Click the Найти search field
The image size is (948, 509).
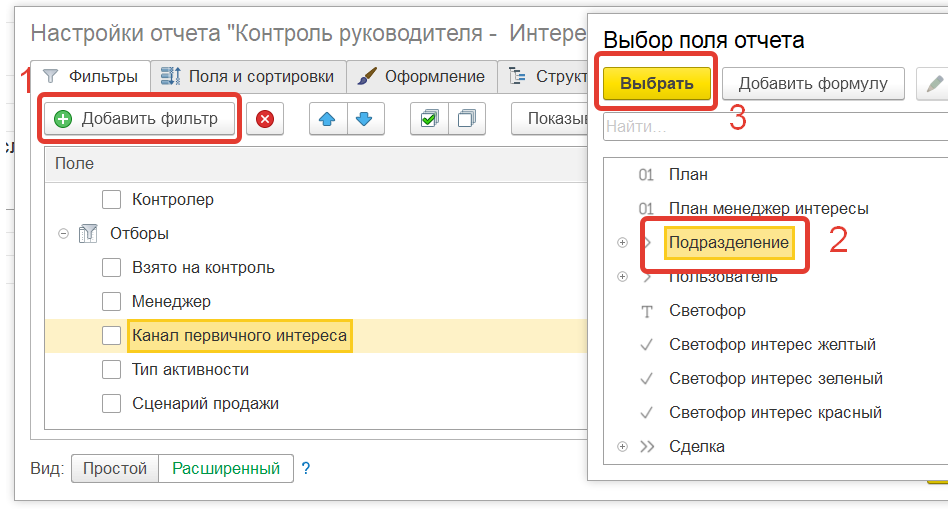[x=770, y=127]
